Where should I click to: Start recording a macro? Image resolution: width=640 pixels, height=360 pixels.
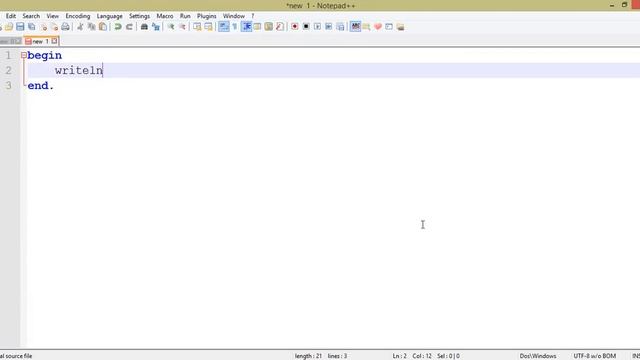pos(295,27)
